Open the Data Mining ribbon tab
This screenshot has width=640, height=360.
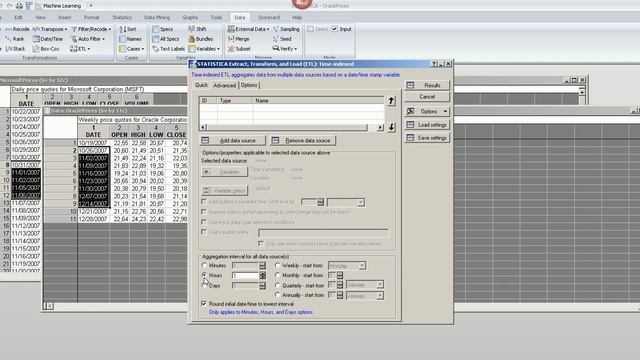[x=157, y=17]
